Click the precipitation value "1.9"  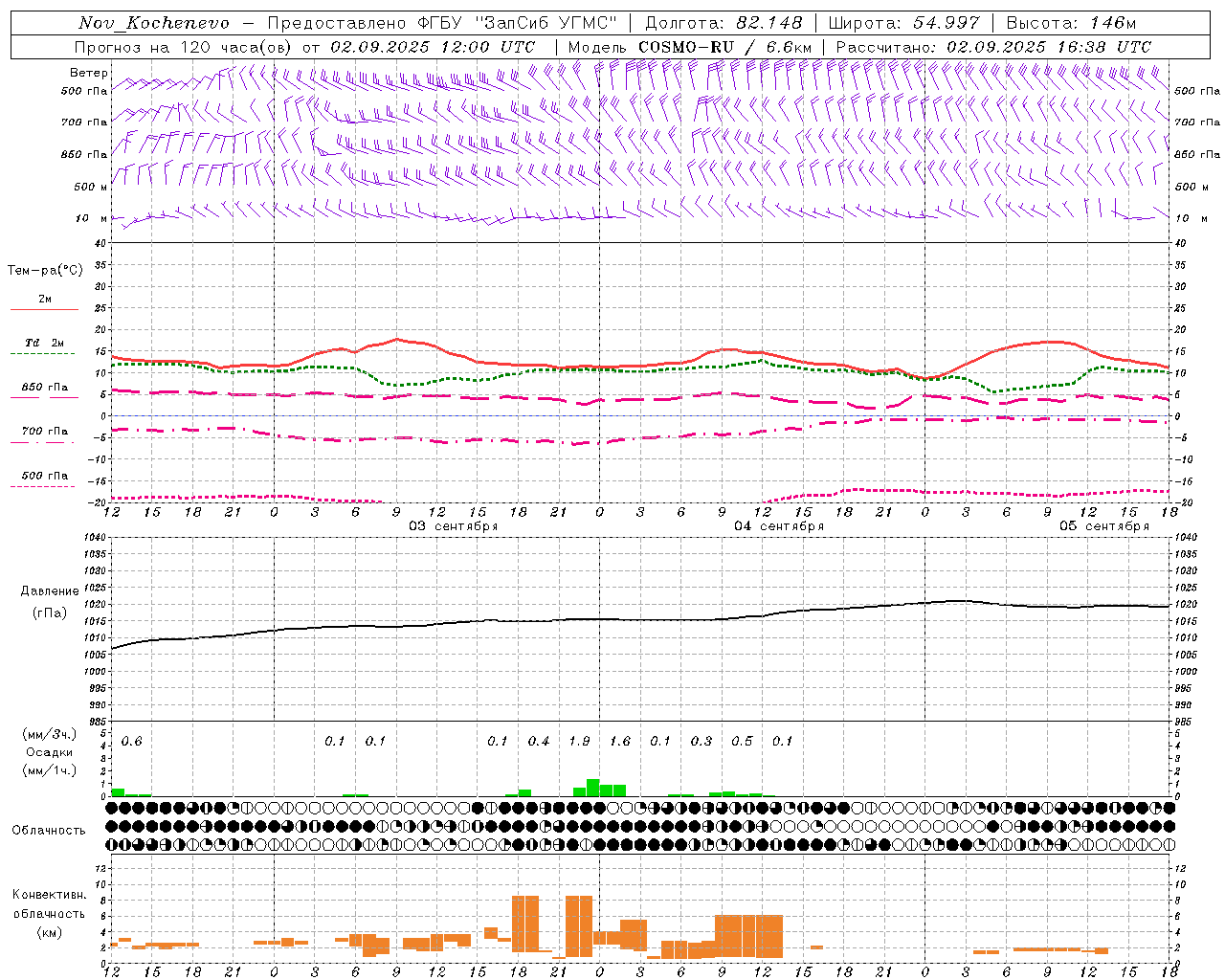(579, 742)
